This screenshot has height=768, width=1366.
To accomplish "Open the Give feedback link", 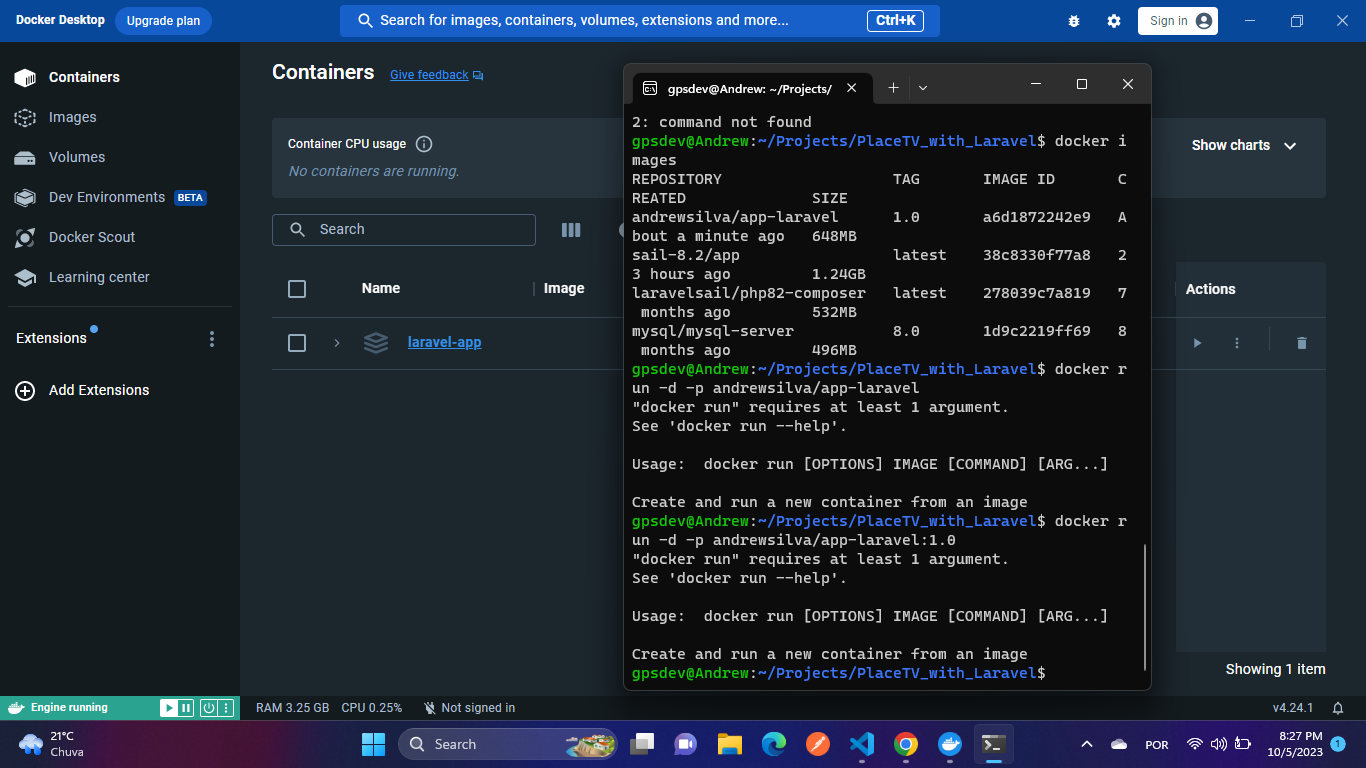I will coord(429,75).
